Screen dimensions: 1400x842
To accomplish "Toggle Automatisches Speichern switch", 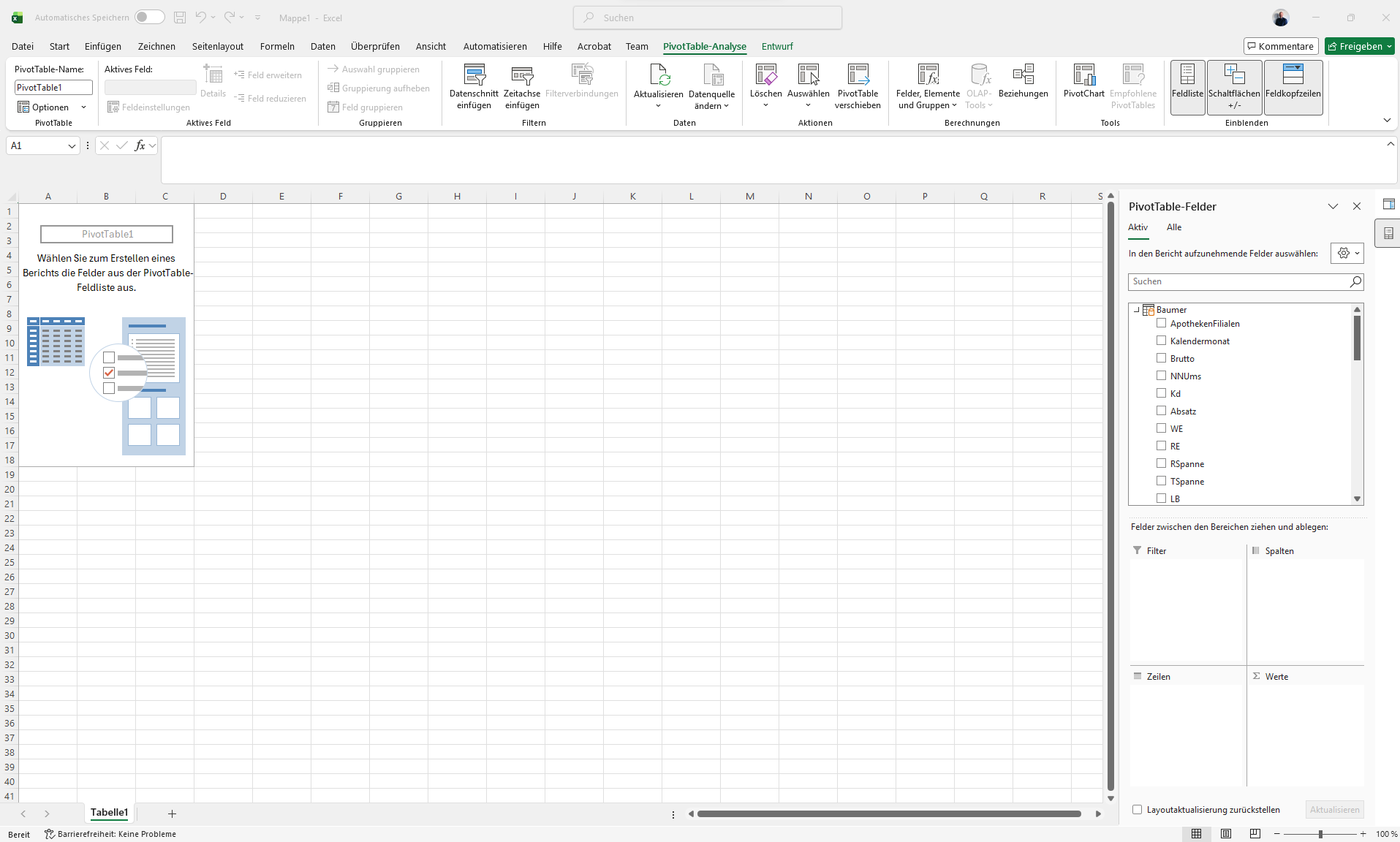I will (149, 18).
